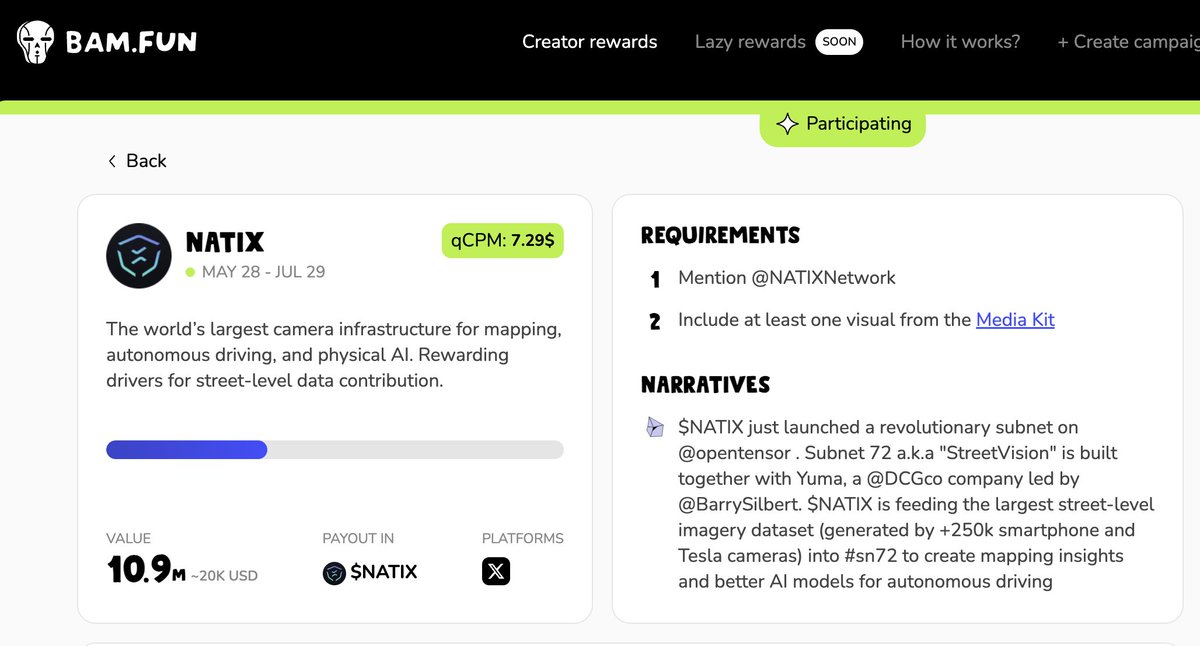Go back using the Back link
The width and height of the screenshot is (1200, 646).
click(x=137, y=161)
